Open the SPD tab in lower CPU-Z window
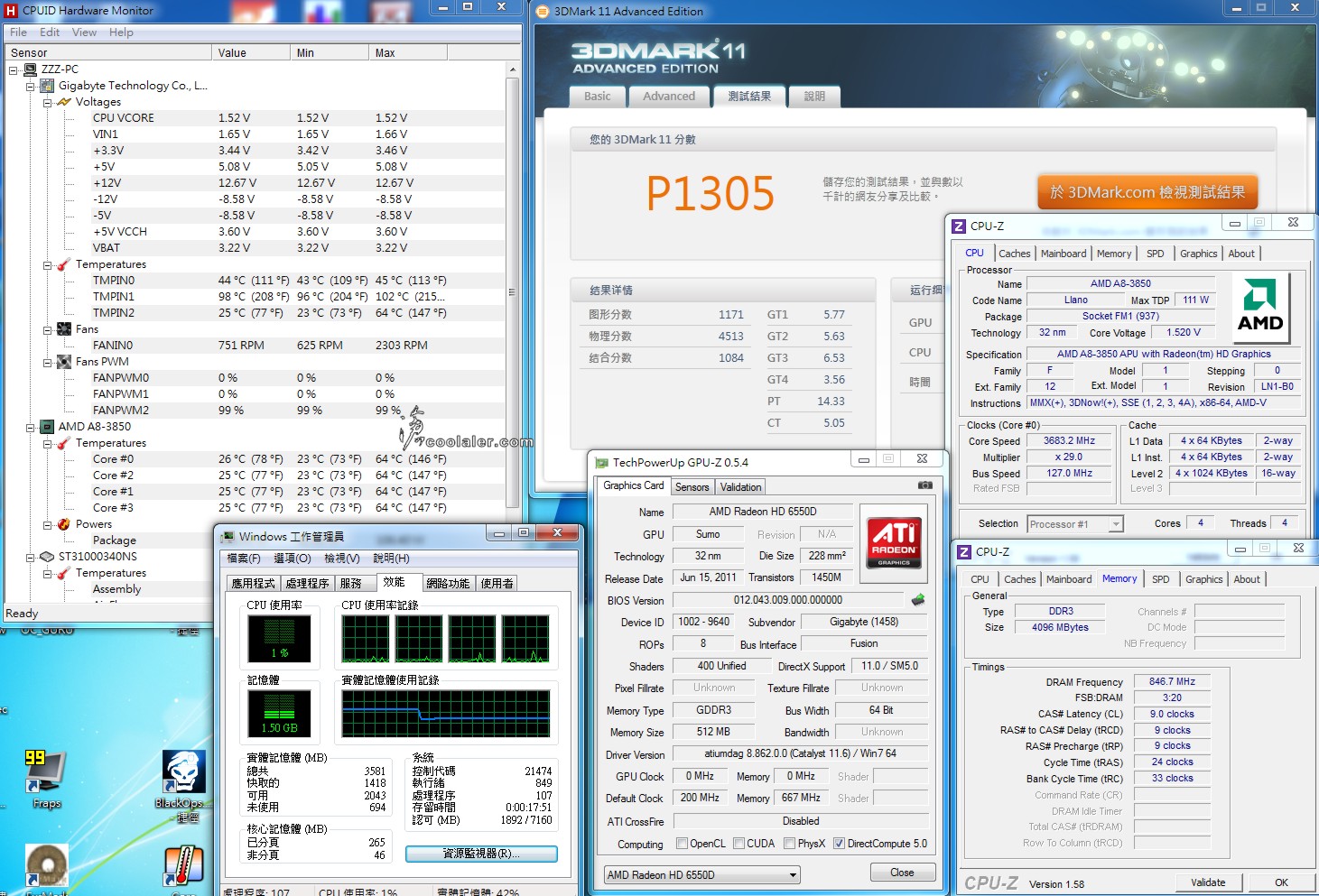 1161,579
